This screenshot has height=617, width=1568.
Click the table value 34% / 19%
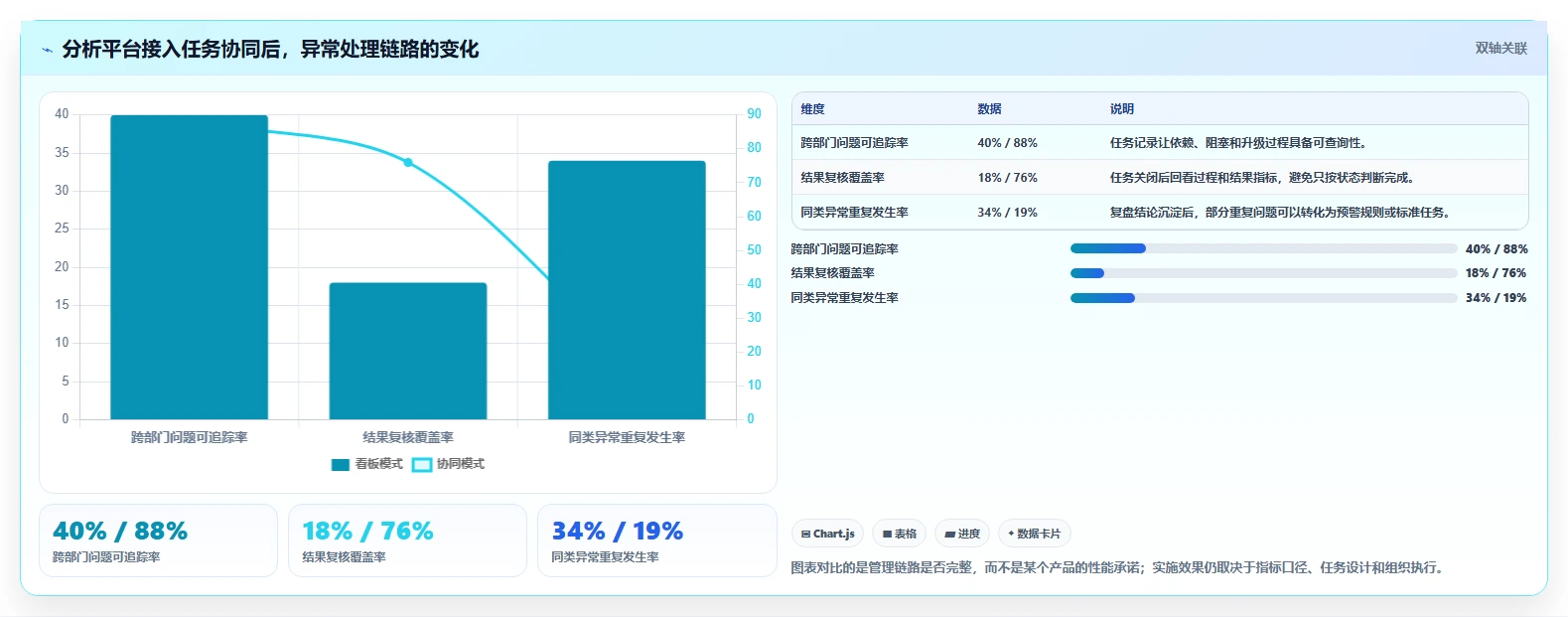click(x=1007, y=213)
